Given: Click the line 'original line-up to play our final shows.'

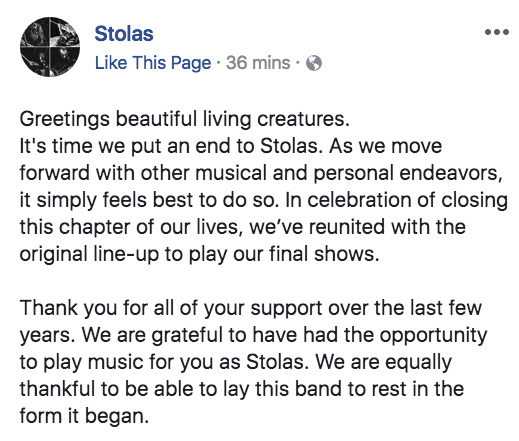Looking at the screenshot, I should [x=199, y=254].
